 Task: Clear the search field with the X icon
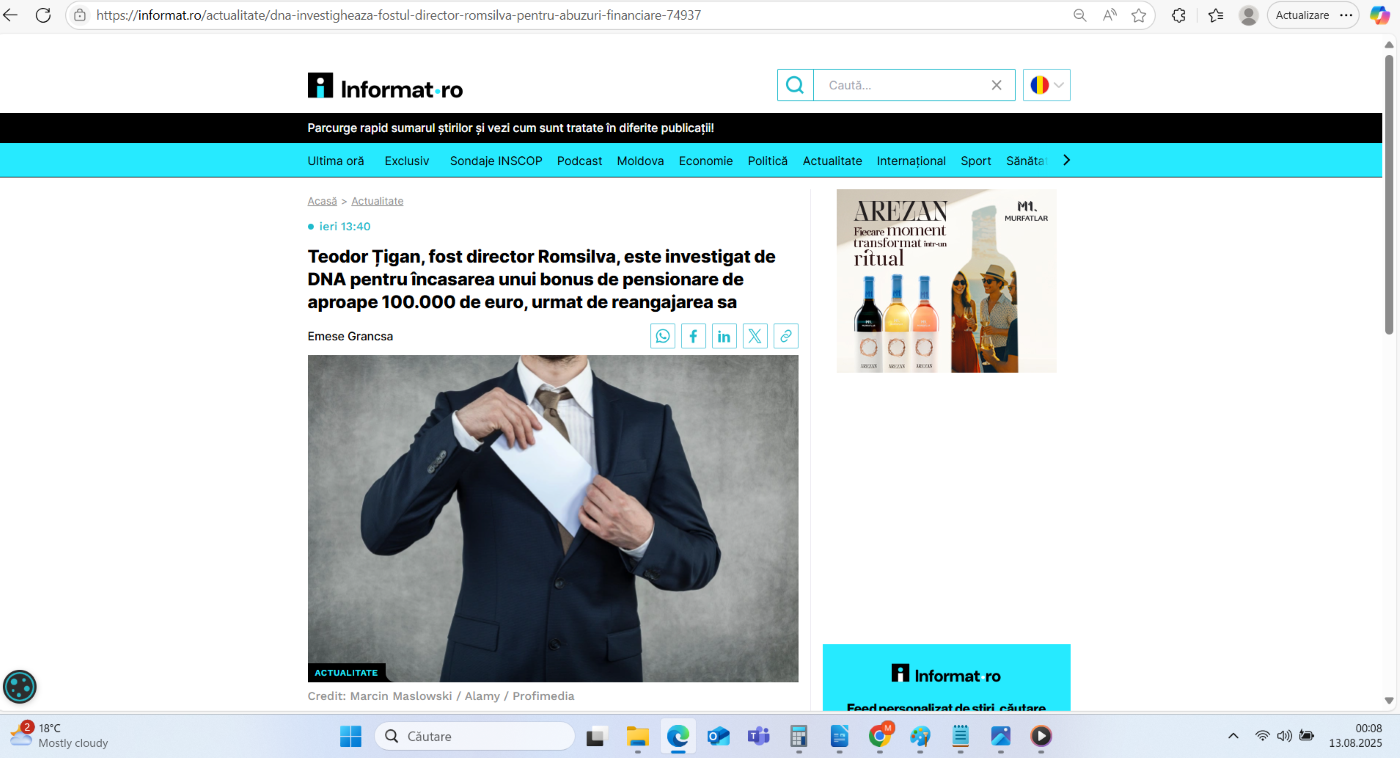pyautogui.click(x=996, y=85)
